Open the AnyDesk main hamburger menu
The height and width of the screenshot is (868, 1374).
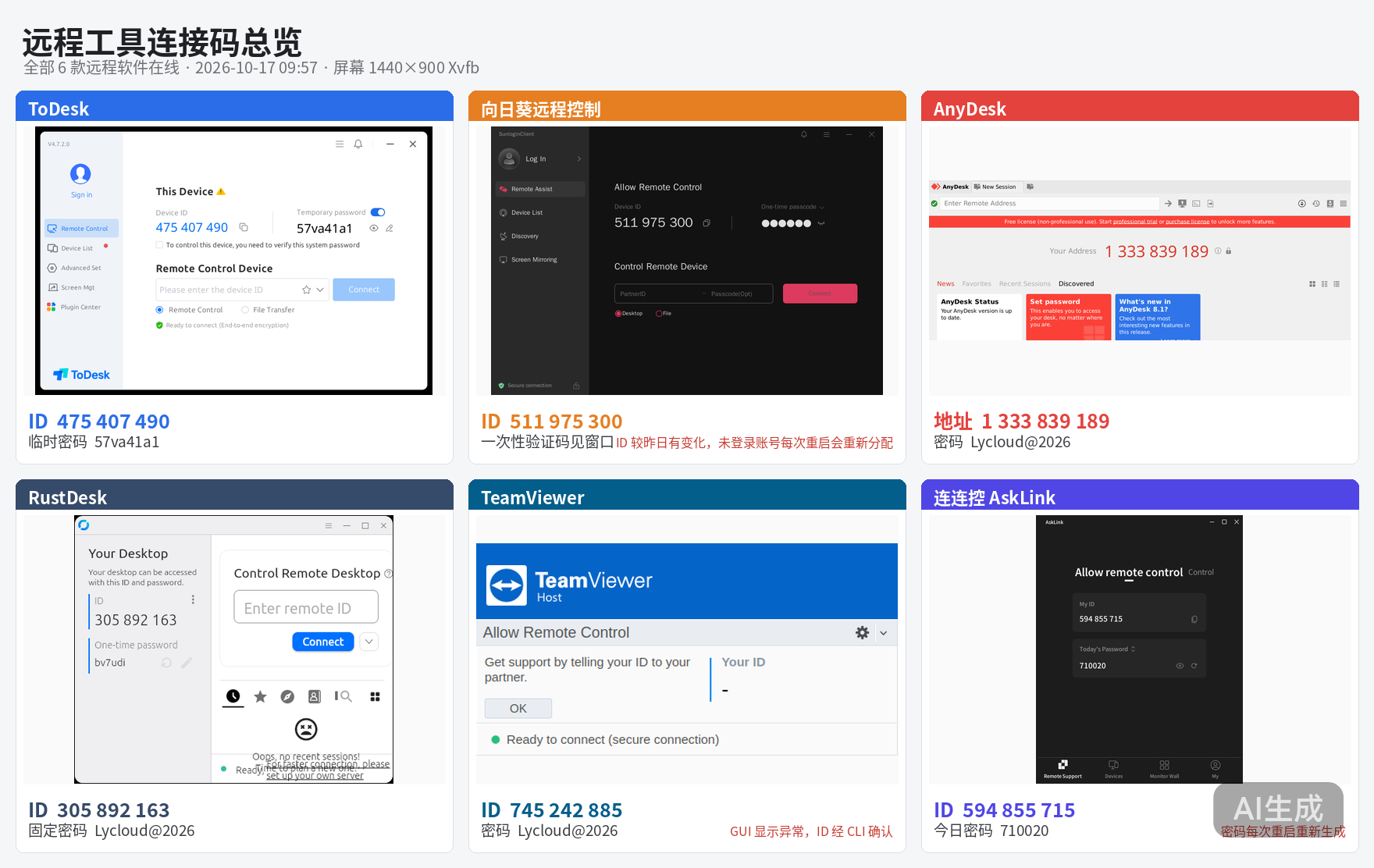1344,203
